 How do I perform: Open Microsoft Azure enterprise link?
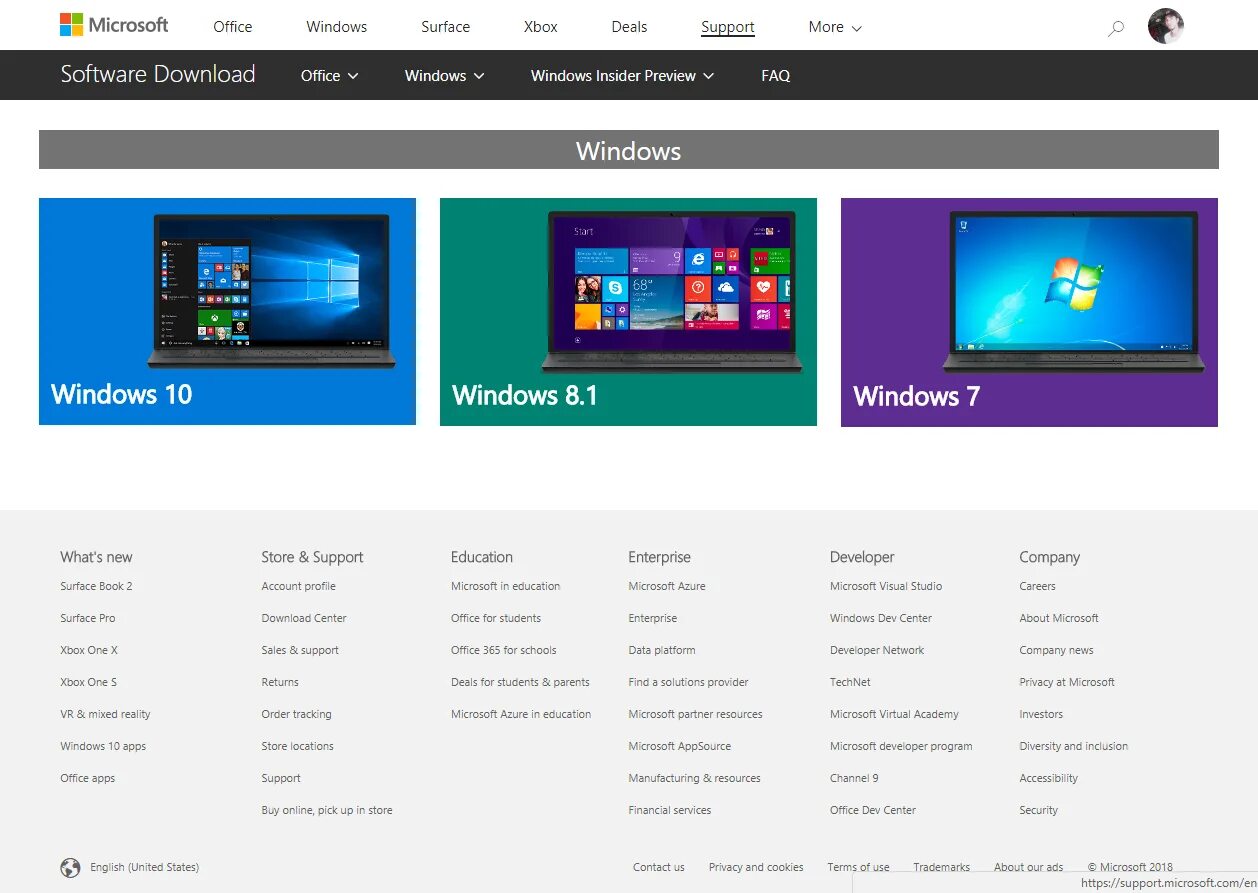click(x=667, y=586)
